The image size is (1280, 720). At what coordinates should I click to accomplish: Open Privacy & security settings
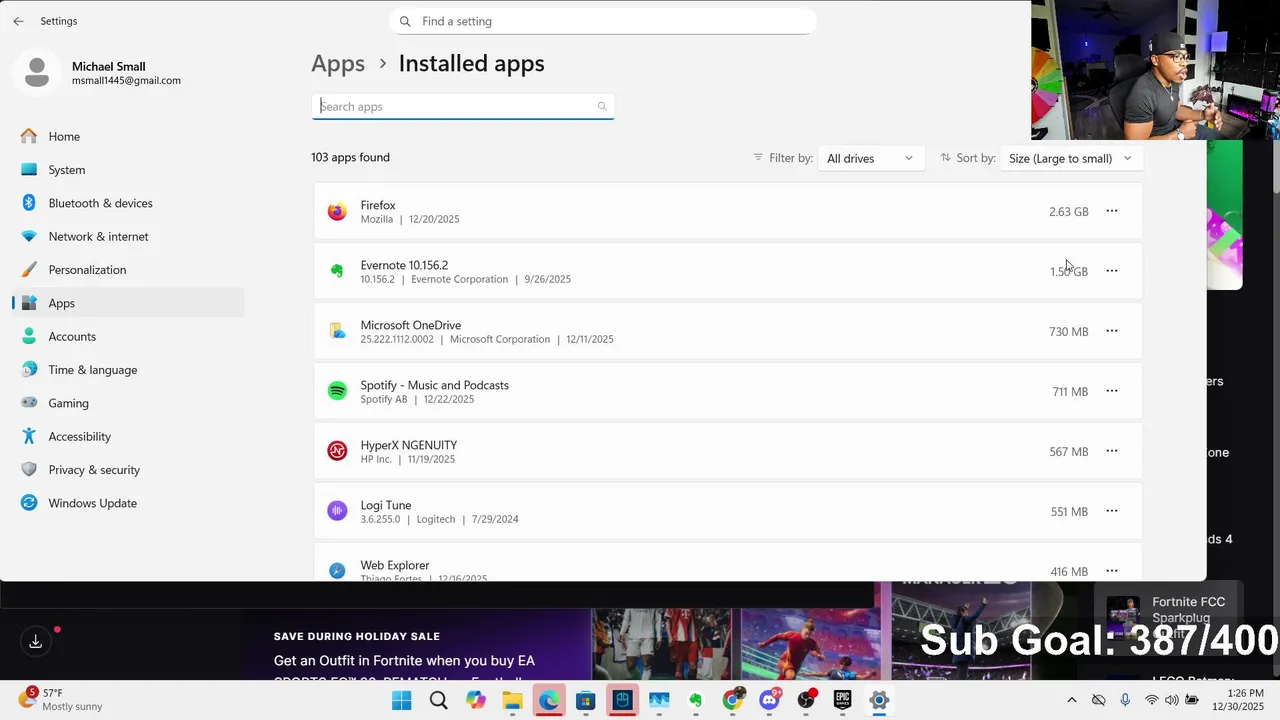[128, 470]
